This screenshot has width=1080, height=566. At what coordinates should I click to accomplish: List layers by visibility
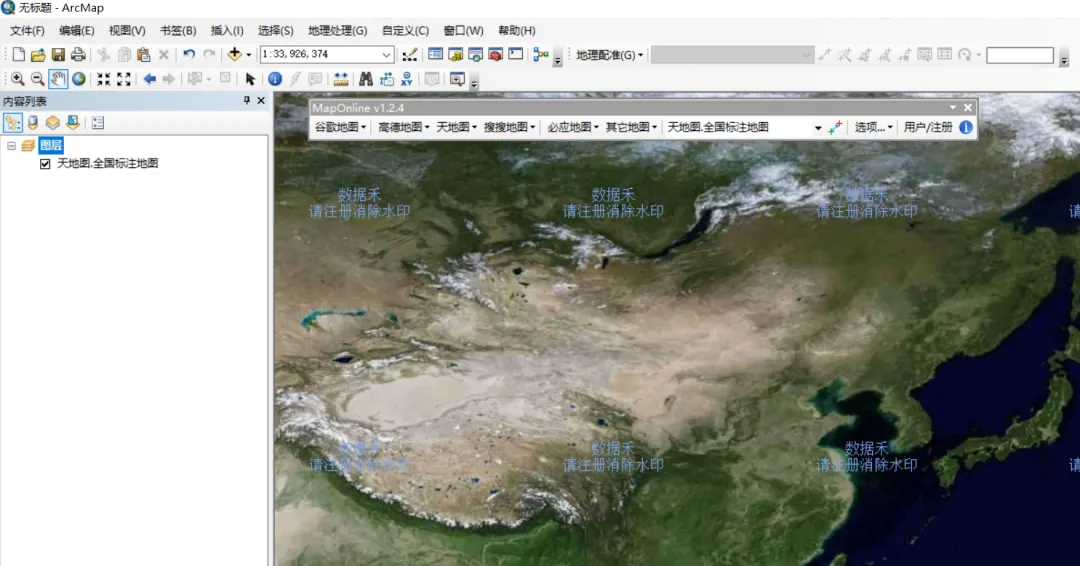click(52, 123)
